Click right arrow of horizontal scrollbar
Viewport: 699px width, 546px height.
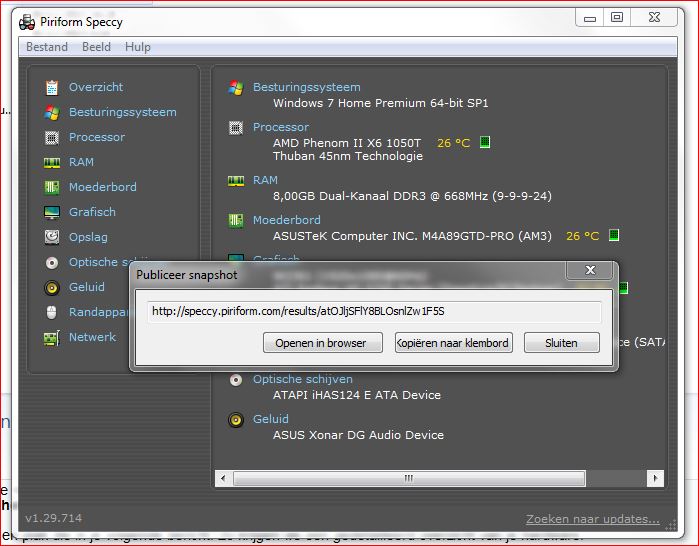655,479
